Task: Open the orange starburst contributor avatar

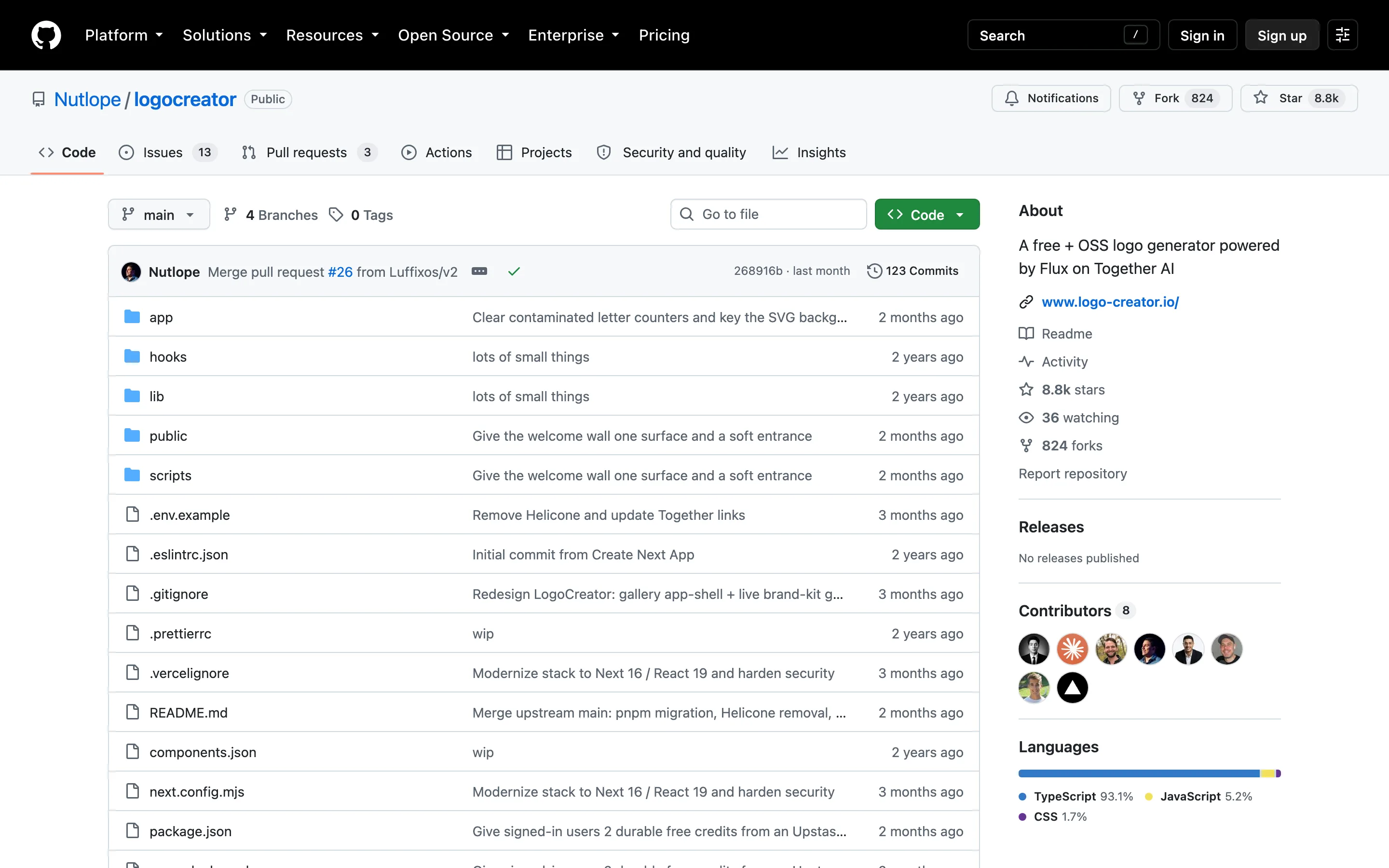Action: coord(1072,649)
